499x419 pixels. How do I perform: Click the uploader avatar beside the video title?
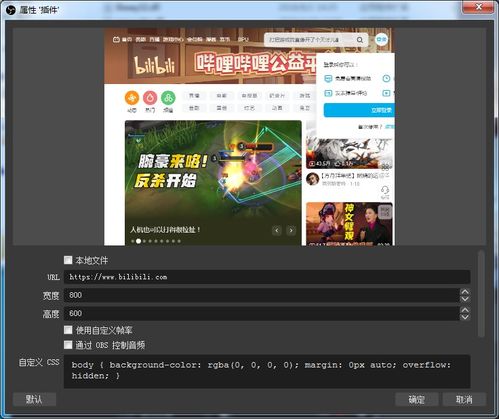click(x=313, y=179)
